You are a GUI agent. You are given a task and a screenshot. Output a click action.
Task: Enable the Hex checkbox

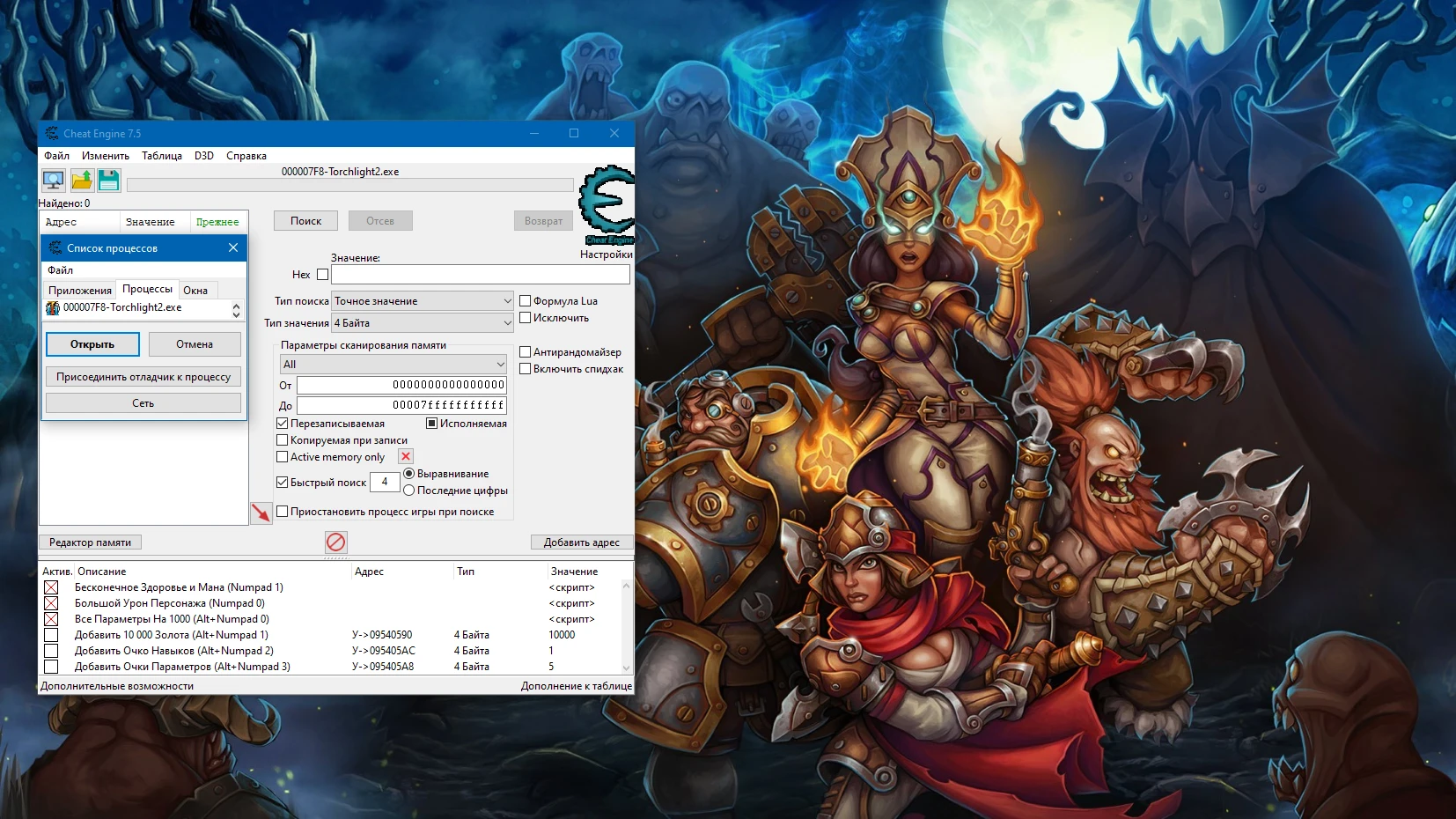pyautogui.click(x=322, y=274)
